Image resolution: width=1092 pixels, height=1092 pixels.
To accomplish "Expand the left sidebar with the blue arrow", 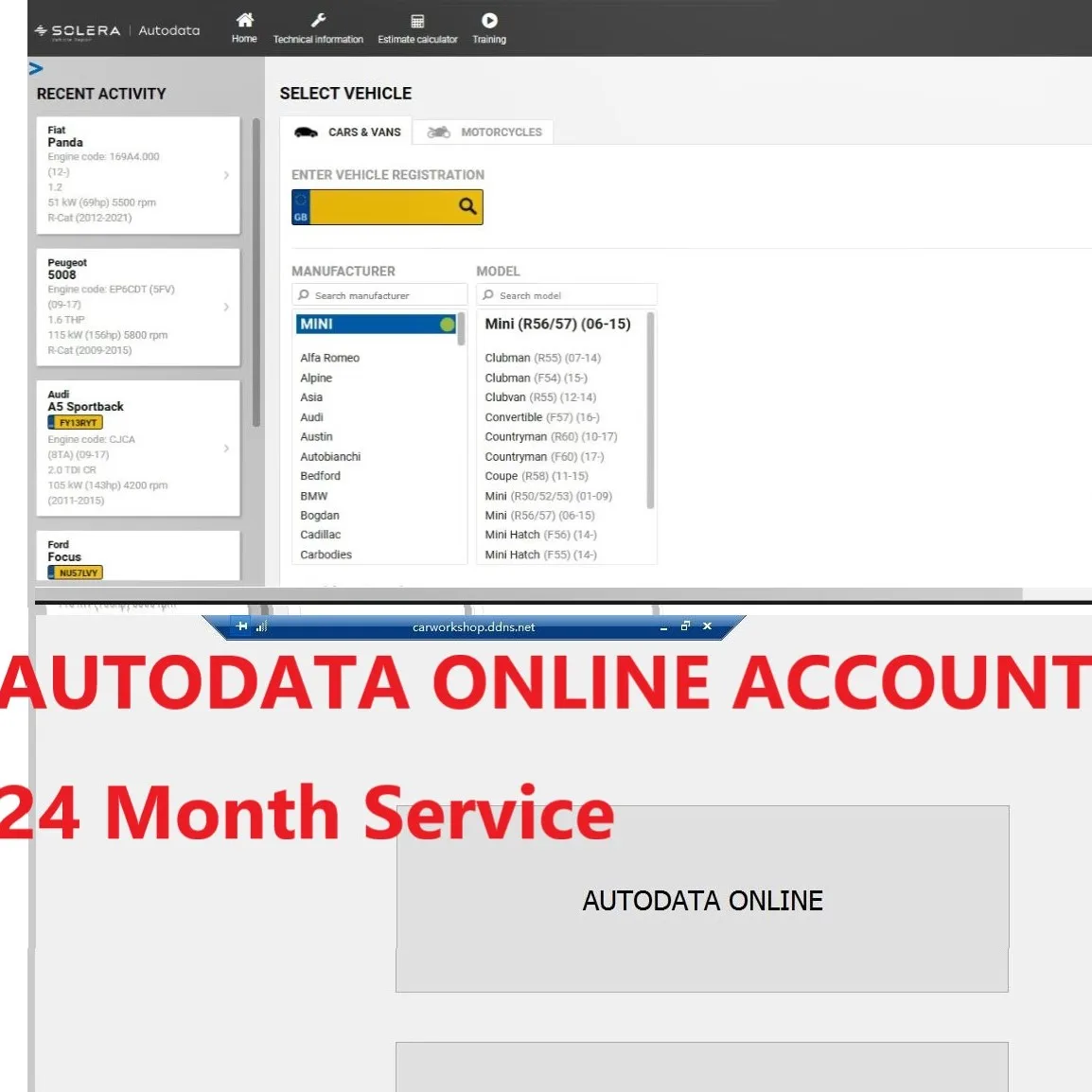I will click(36, 67).
